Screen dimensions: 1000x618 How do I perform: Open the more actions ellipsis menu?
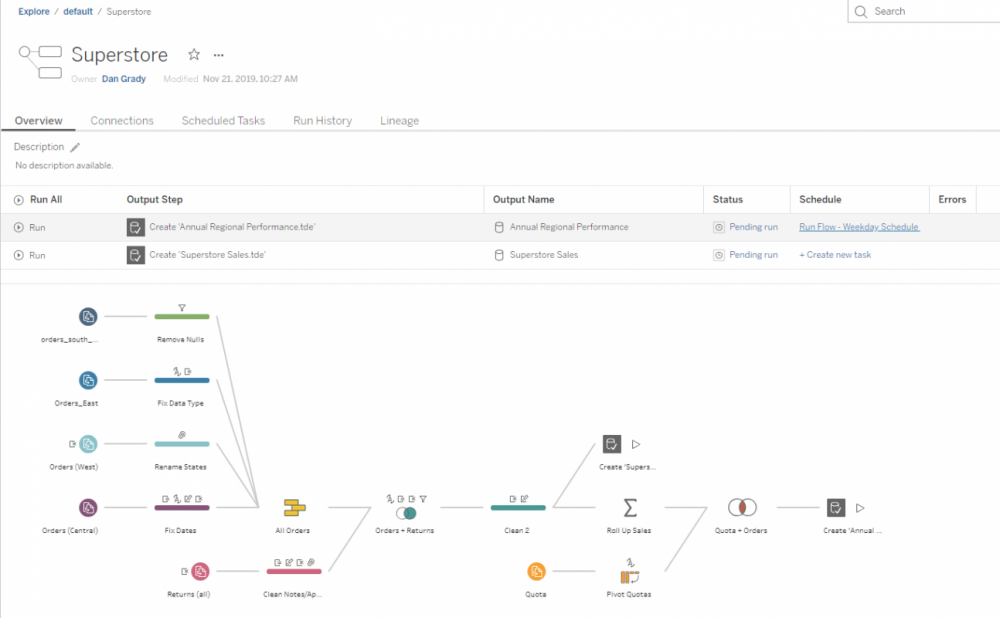point(219,55)
